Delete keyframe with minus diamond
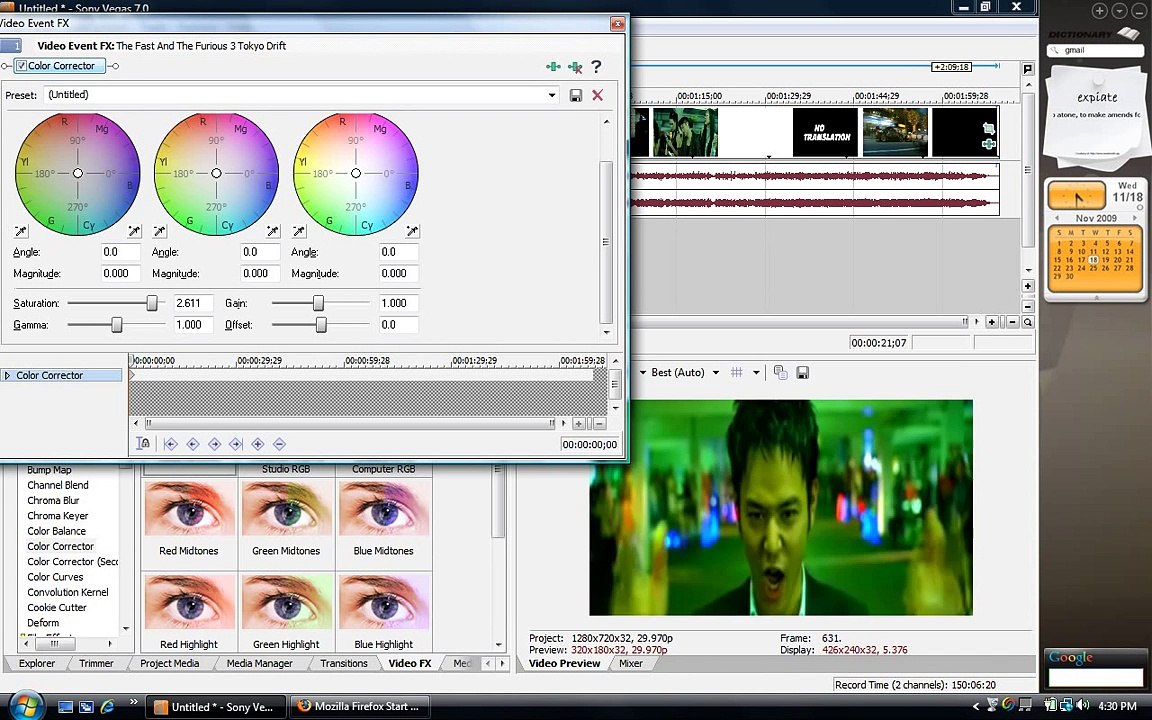This screenshot has height=720, width=1152. [x=279, y=444]
